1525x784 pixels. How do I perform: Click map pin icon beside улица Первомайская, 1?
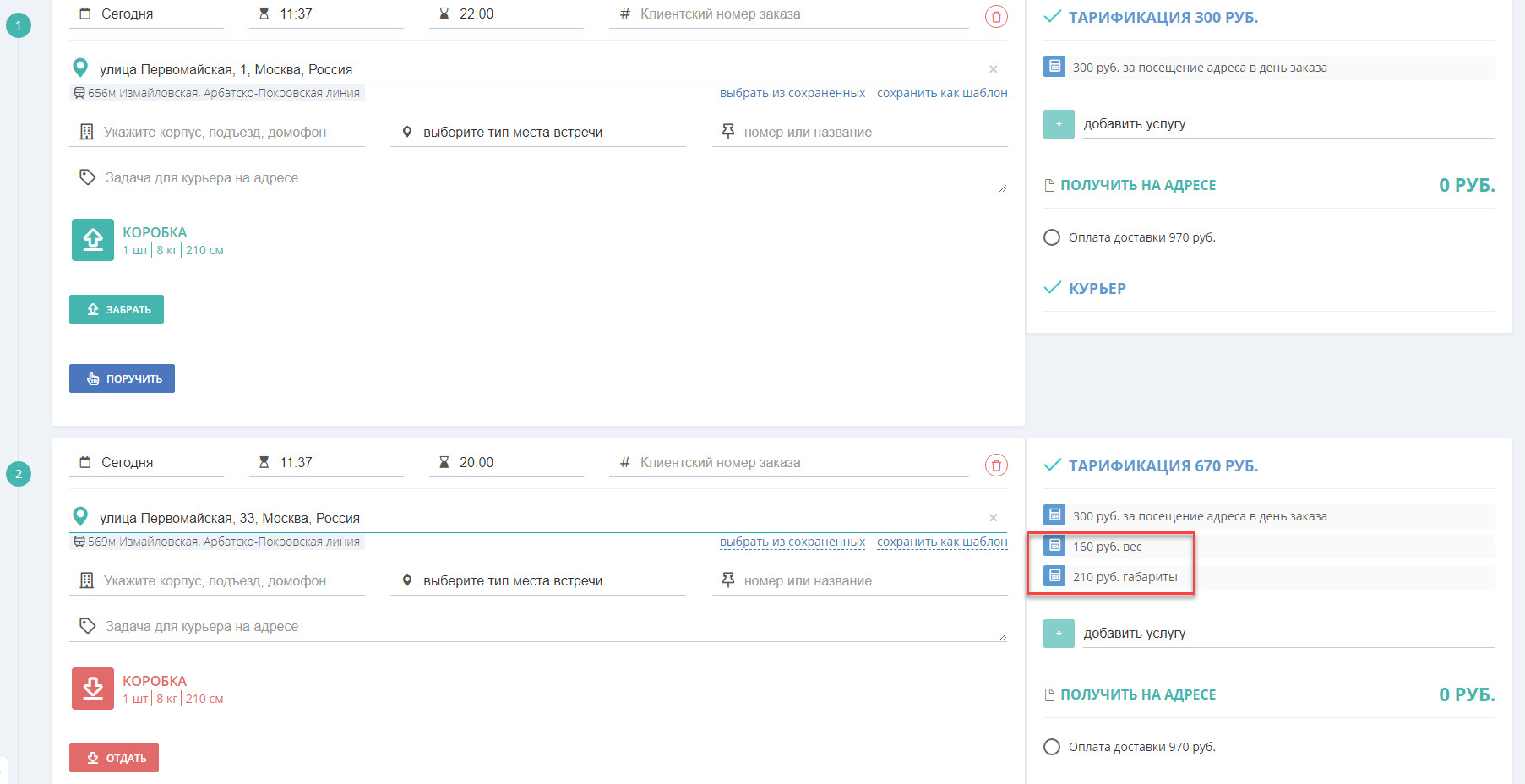tap(80, 68)
